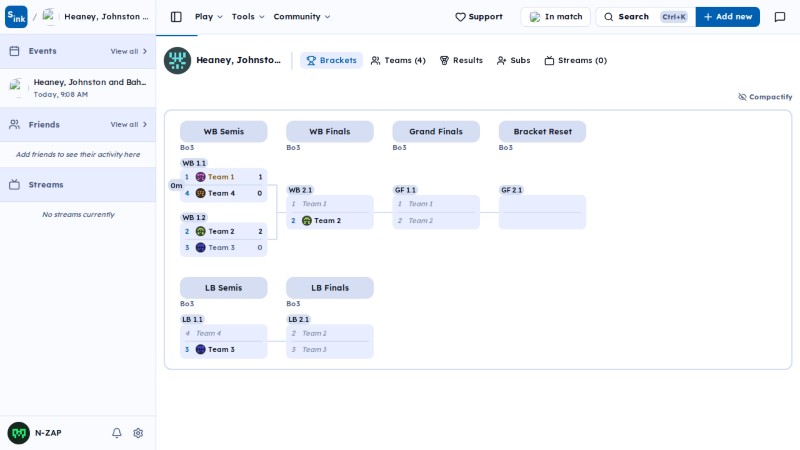Click Team 4 avatar in WB 1.1
Viewport: 800px width, 450px height.
201,193
